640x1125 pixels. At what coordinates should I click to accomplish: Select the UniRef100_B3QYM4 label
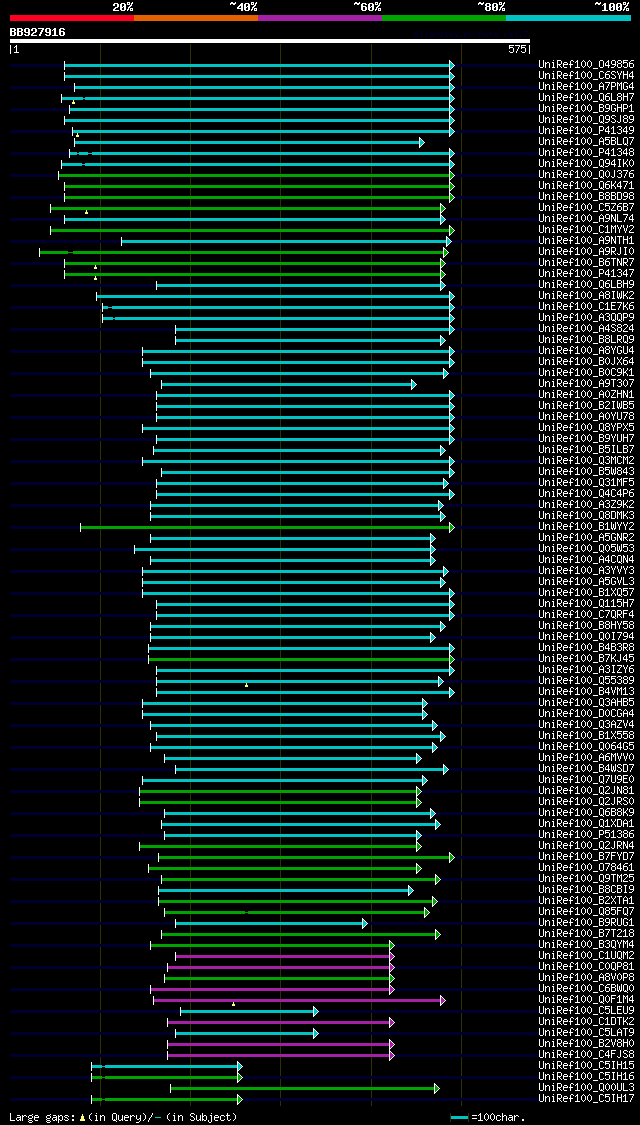586,945
